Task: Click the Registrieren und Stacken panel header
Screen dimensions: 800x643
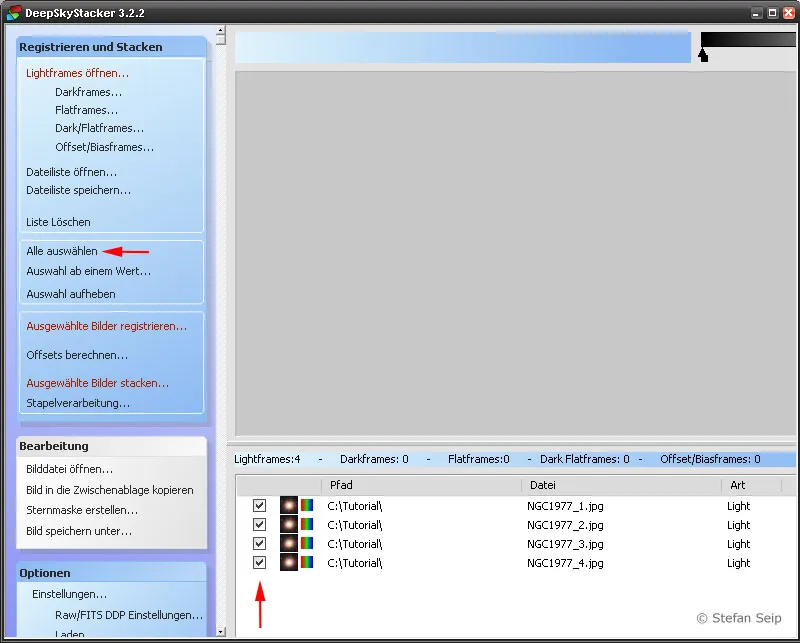Action: pyautogui.click(x=111, y=47)
